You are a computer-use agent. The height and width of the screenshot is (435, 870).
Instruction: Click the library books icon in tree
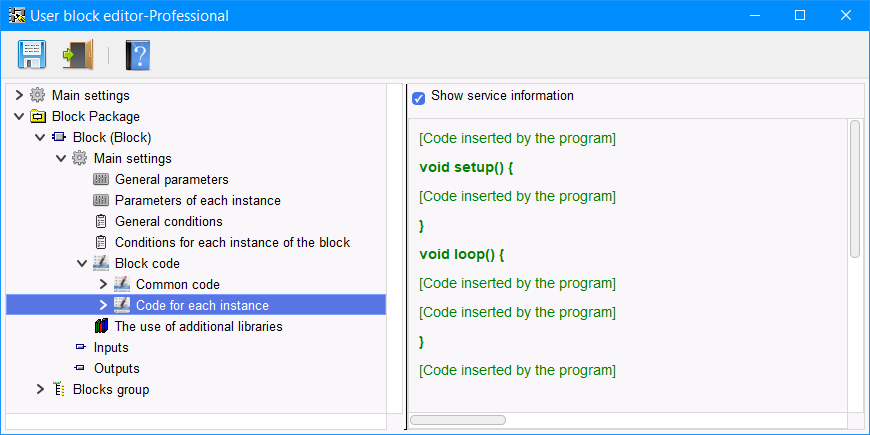point(100,327)
